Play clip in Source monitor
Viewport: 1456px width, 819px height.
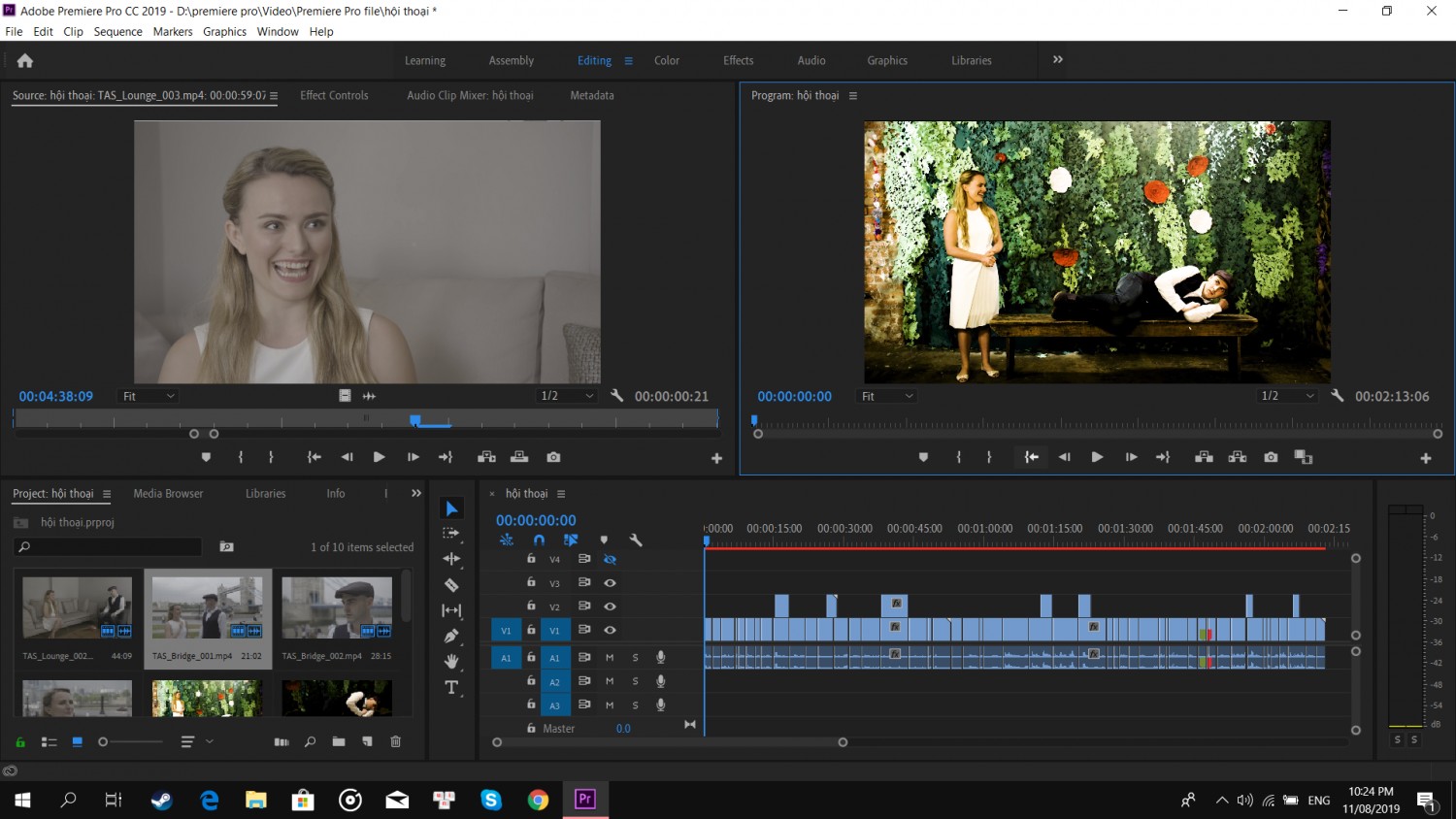coord(380,457)
